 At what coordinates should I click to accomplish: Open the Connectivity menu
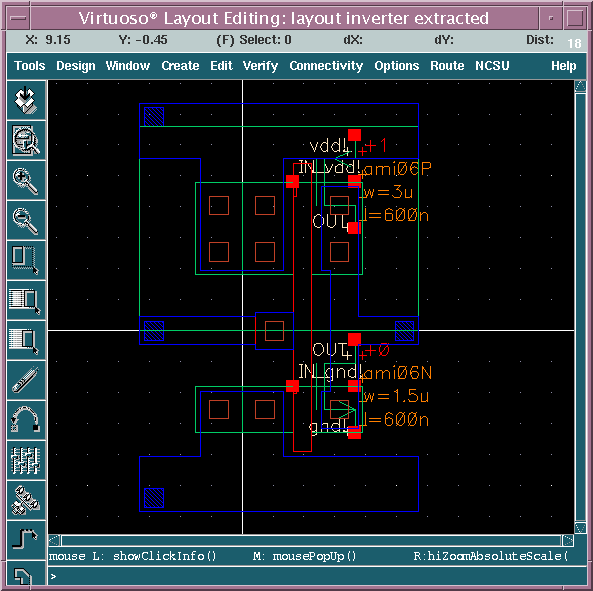(326, 66)
